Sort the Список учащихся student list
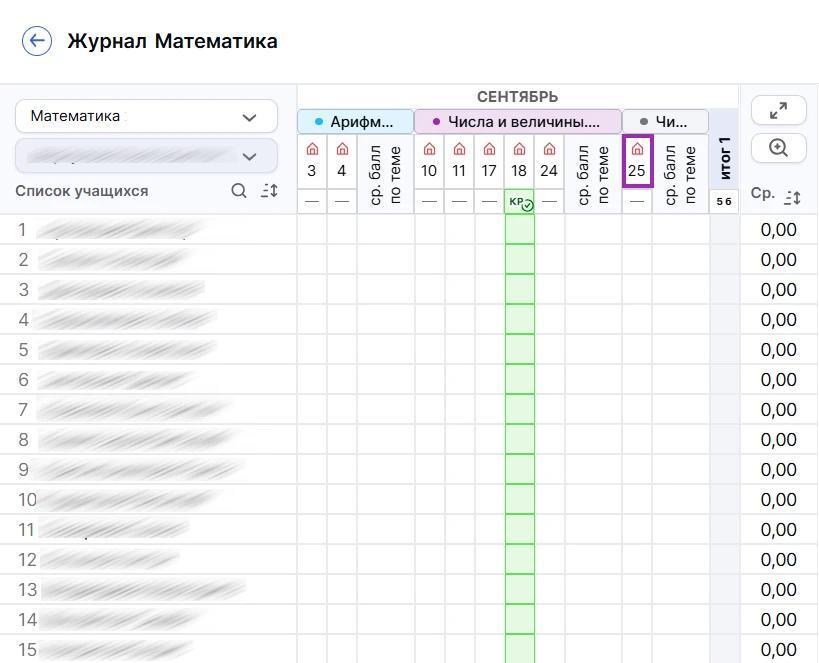Screen dimensions: 819x663 (x=270, y=191)
